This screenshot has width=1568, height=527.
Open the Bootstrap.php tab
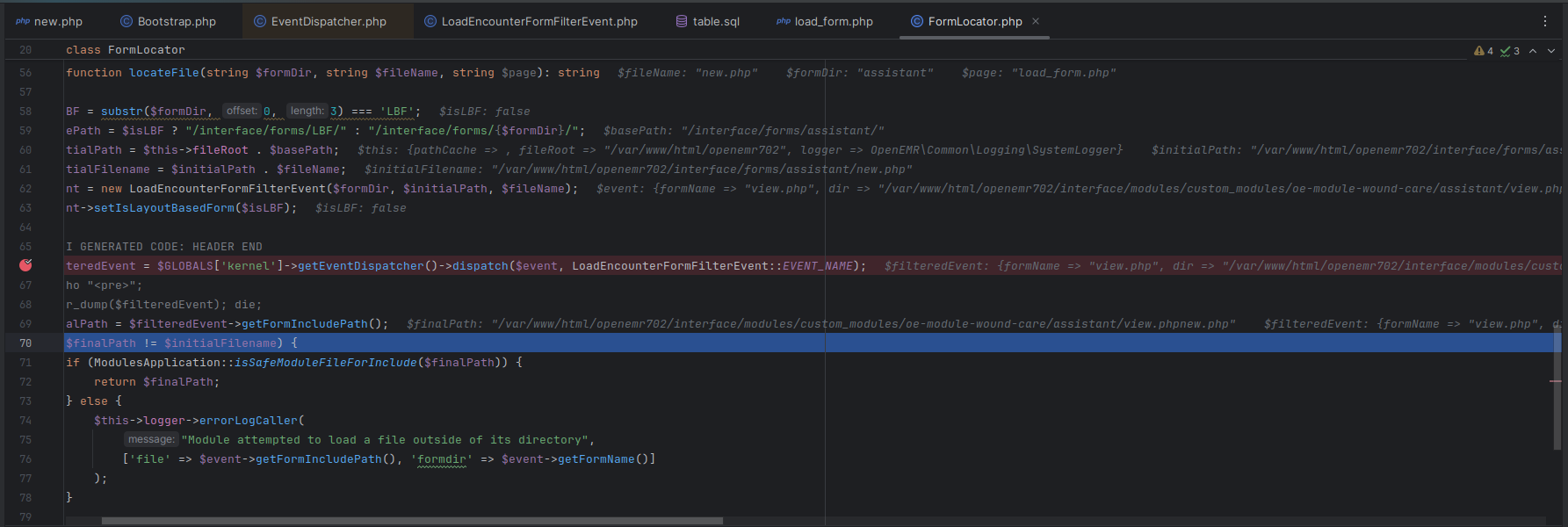(x=168, y=21)
